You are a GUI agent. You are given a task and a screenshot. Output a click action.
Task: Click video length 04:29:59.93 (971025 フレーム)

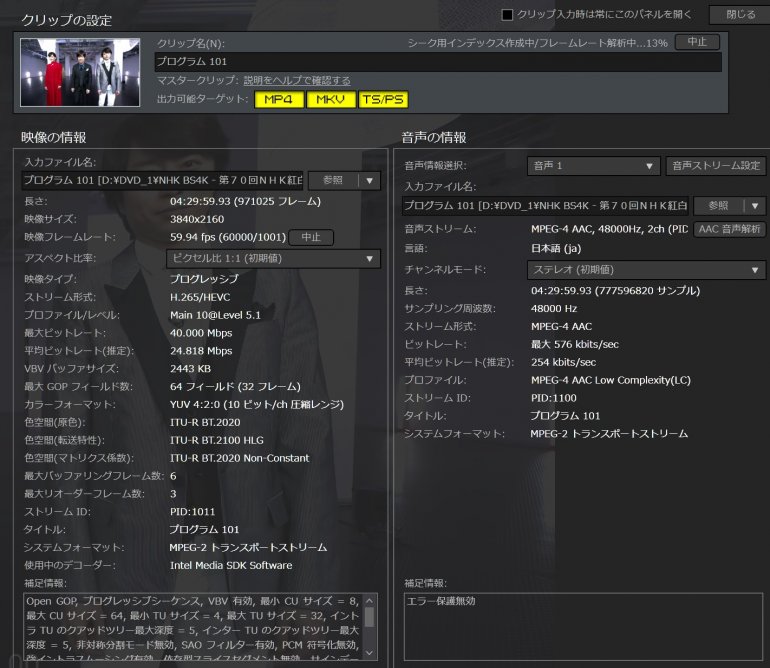(x=245, y=201)
